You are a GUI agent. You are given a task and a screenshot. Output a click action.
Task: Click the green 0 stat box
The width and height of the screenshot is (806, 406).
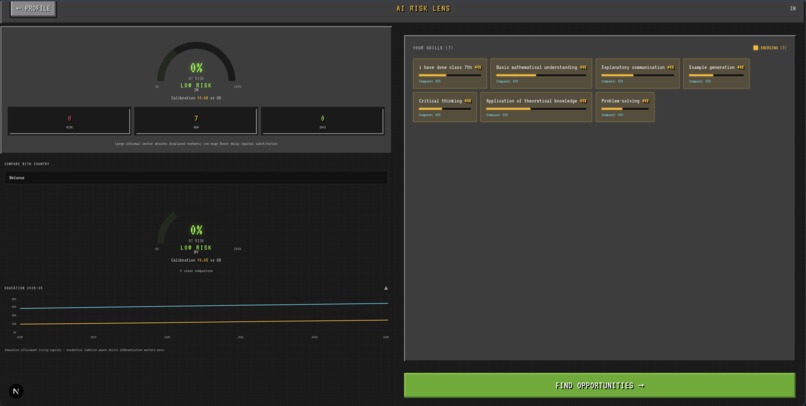[x=322, y=121]
